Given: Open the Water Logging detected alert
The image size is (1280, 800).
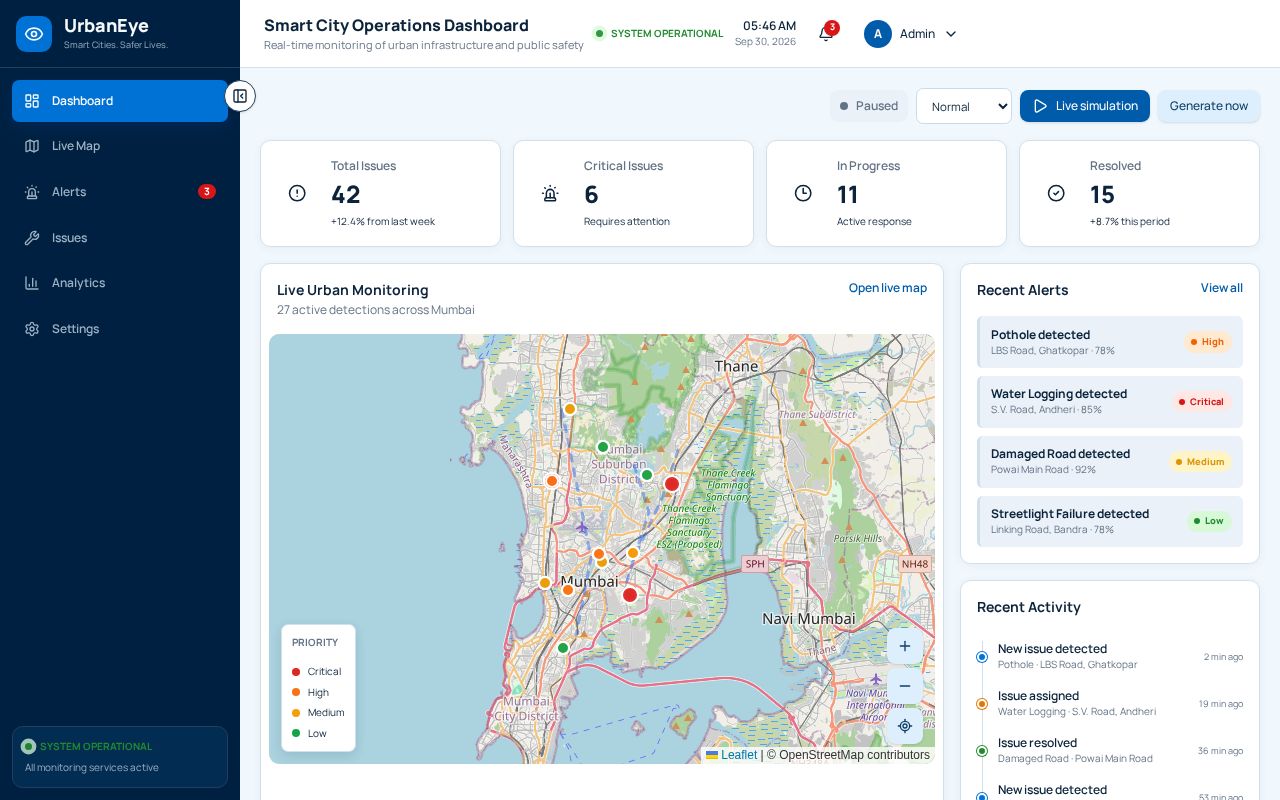Looking at the screenshot, I should [x=1110, y=402].
